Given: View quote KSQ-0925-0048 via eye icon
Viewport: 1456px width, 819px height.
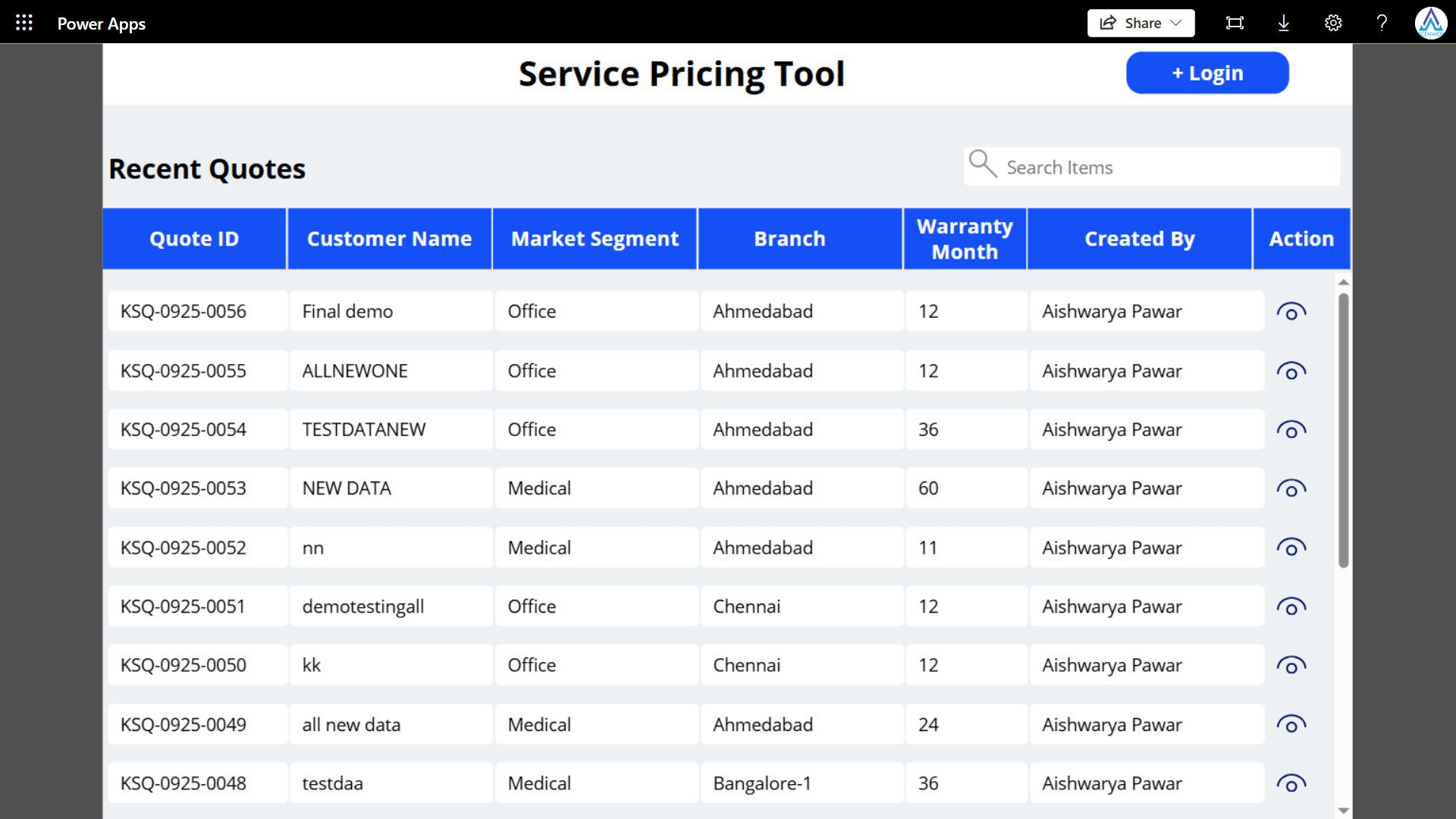Looking at the screenshot, I should pos(1291,783).
